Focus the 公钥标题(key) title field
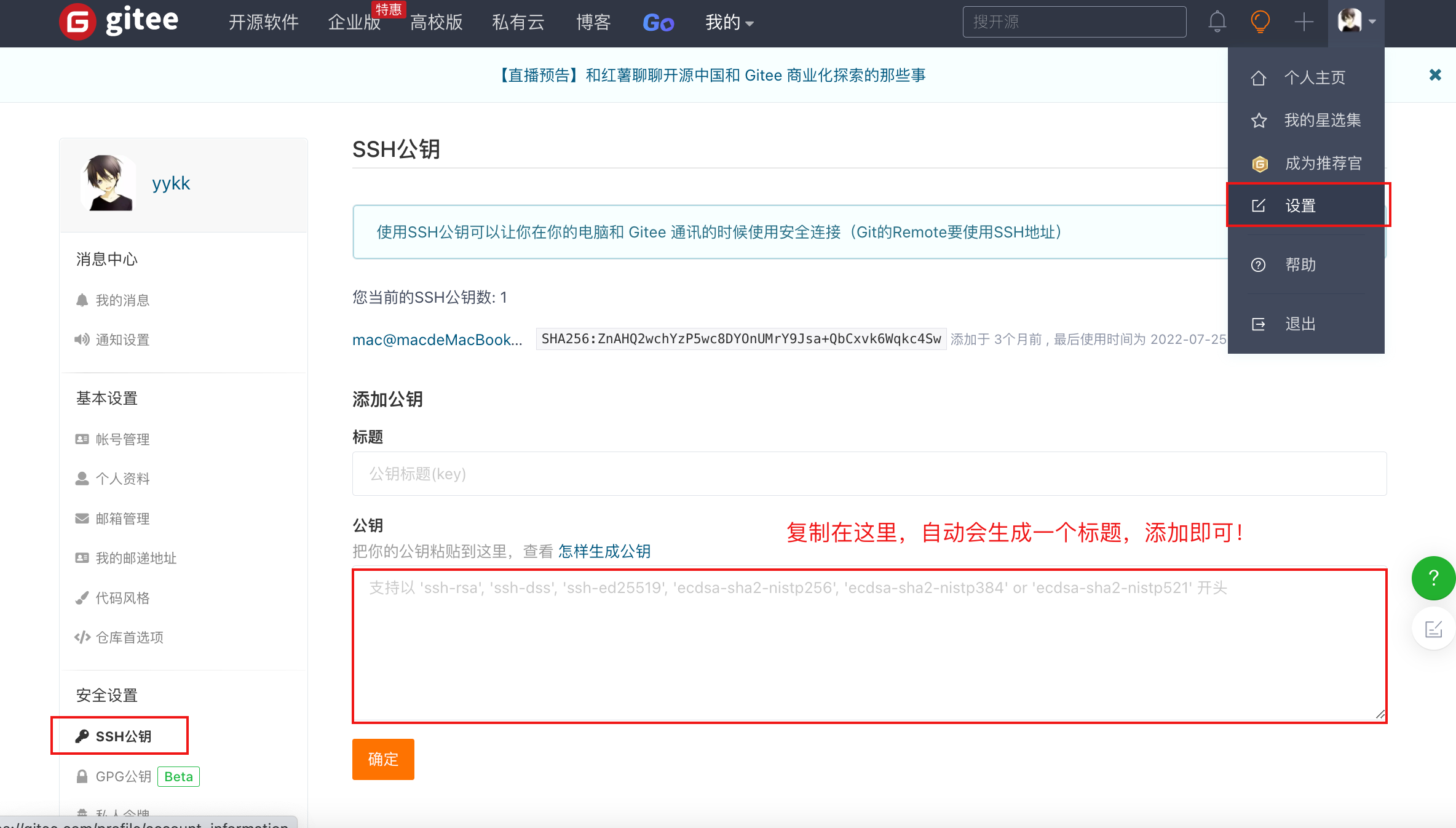Image resolution: width=1456 pixels, height=828 pixels. (869, 474)
